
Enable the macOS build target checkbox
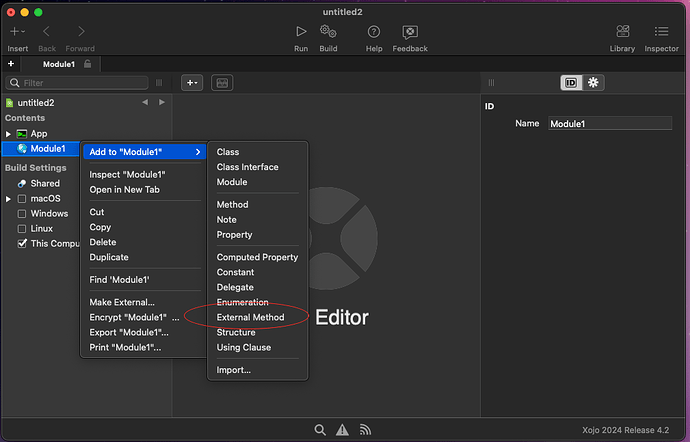click(x=22, y=199)
